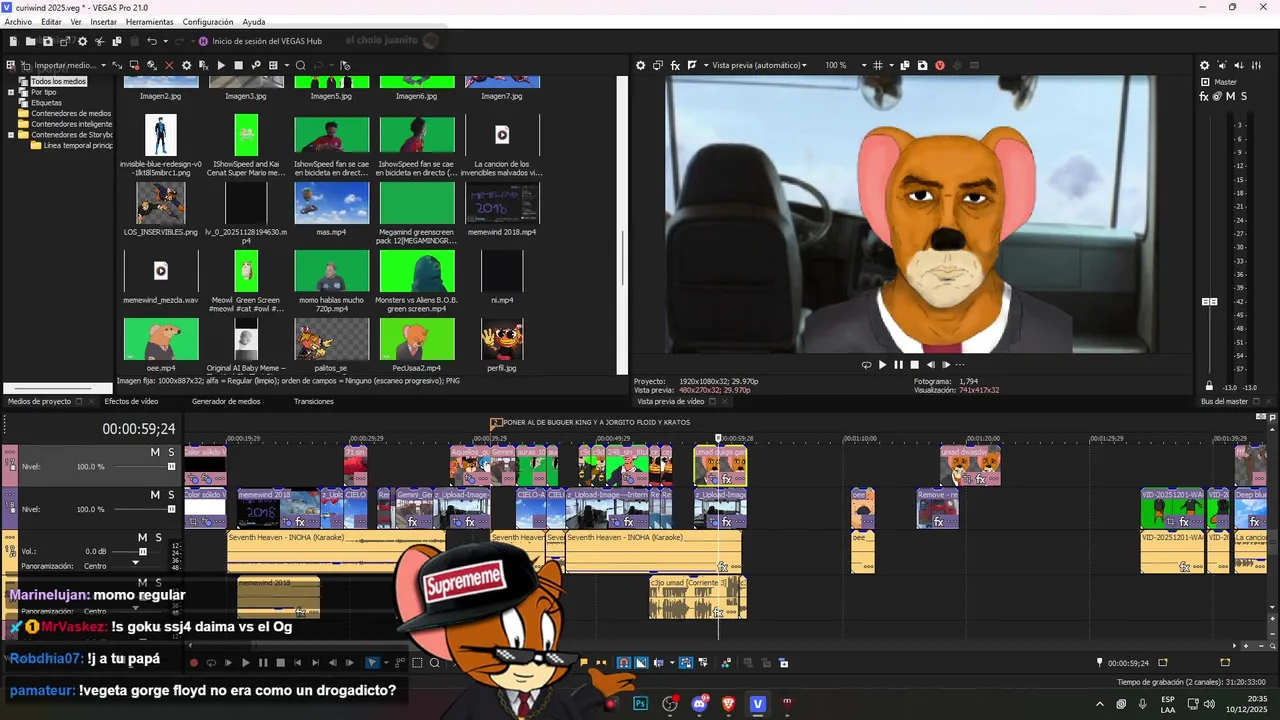1280x720 pixels.
Task: Open media views dropdown arrow
Action: pyautogui.click(x=287, y=65)
